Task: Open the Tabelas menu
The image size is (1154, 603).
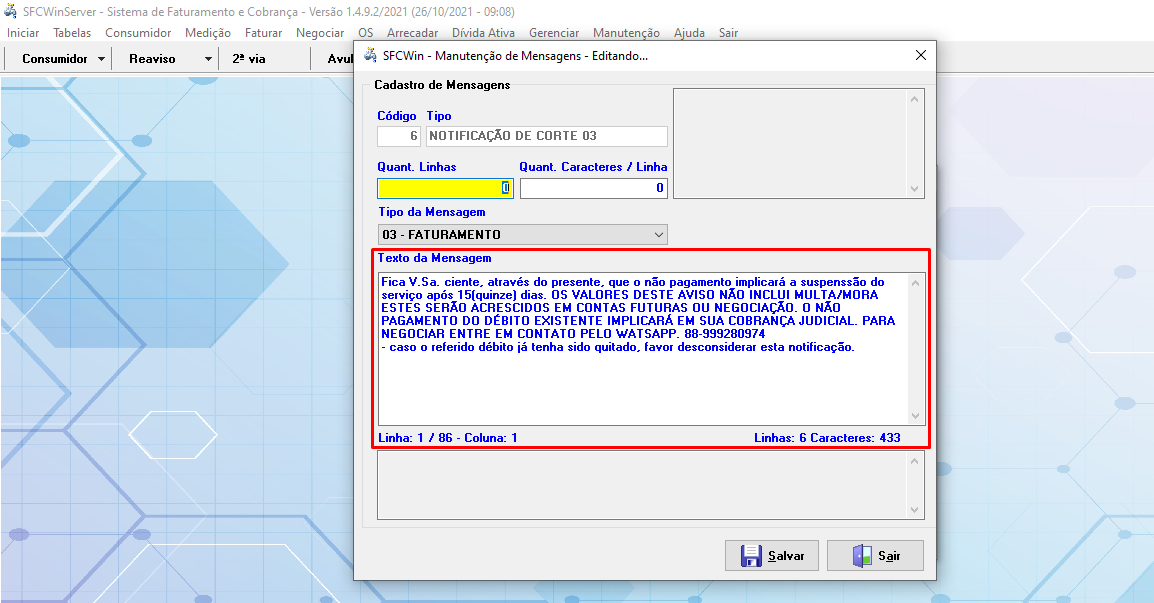Action: (72, 33)
